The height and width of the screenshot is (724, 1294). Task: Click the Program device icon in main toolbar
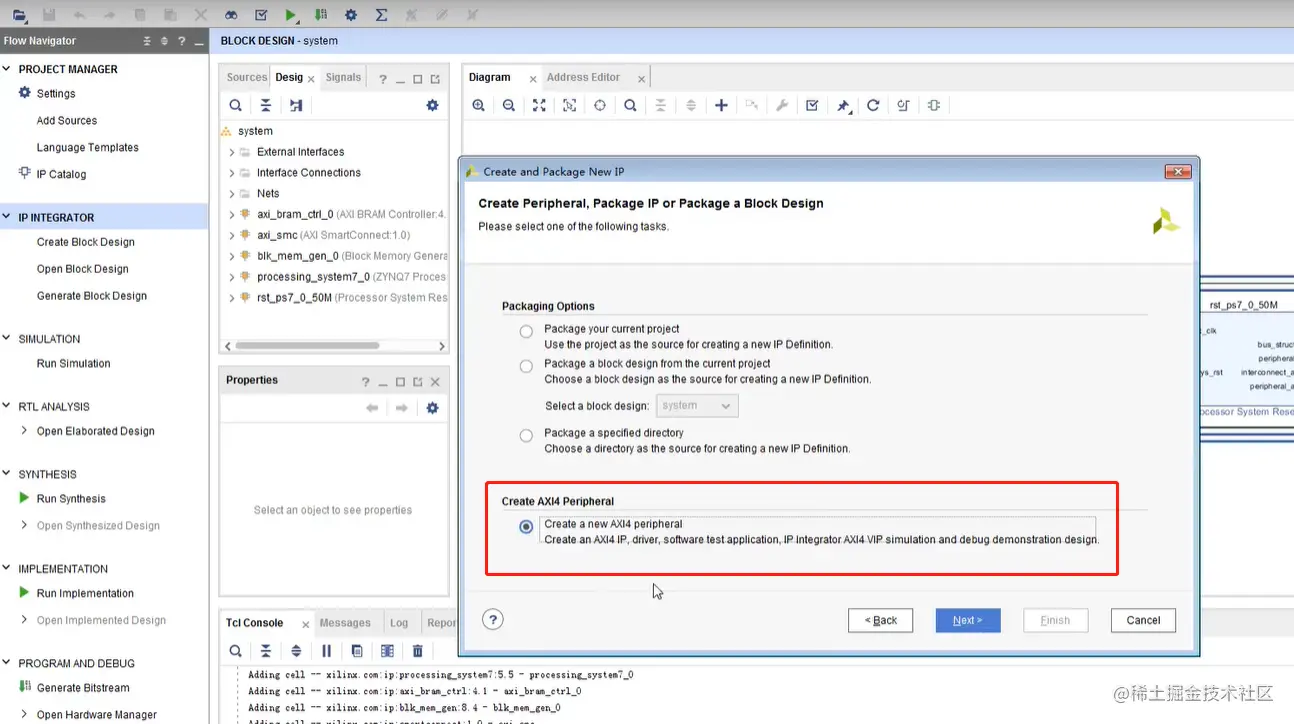click(x=320, y=15)
